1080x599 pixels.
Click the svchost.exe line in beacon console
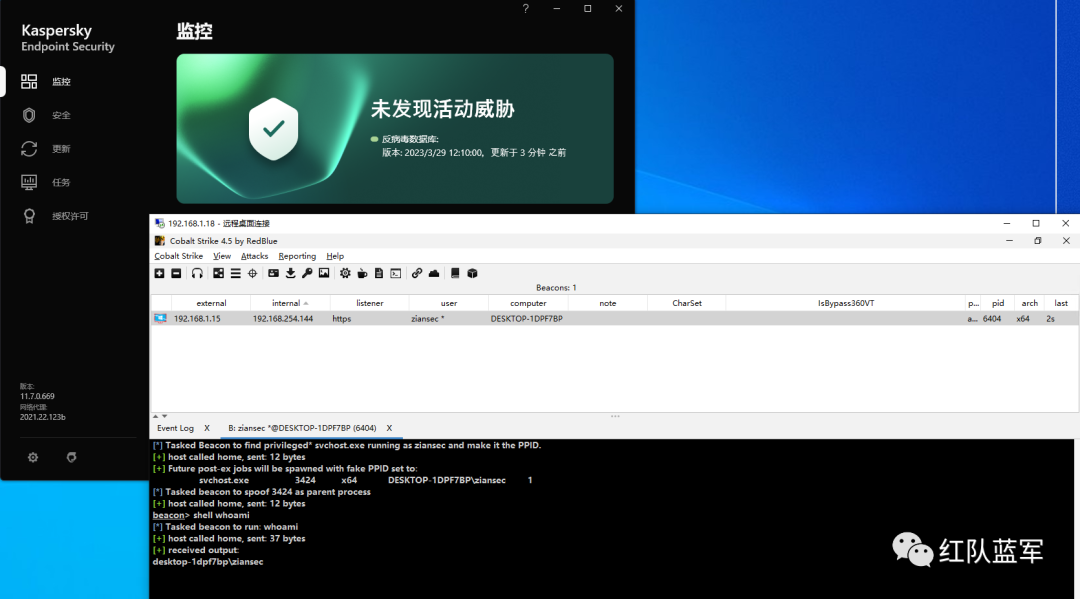pos(366,480)
